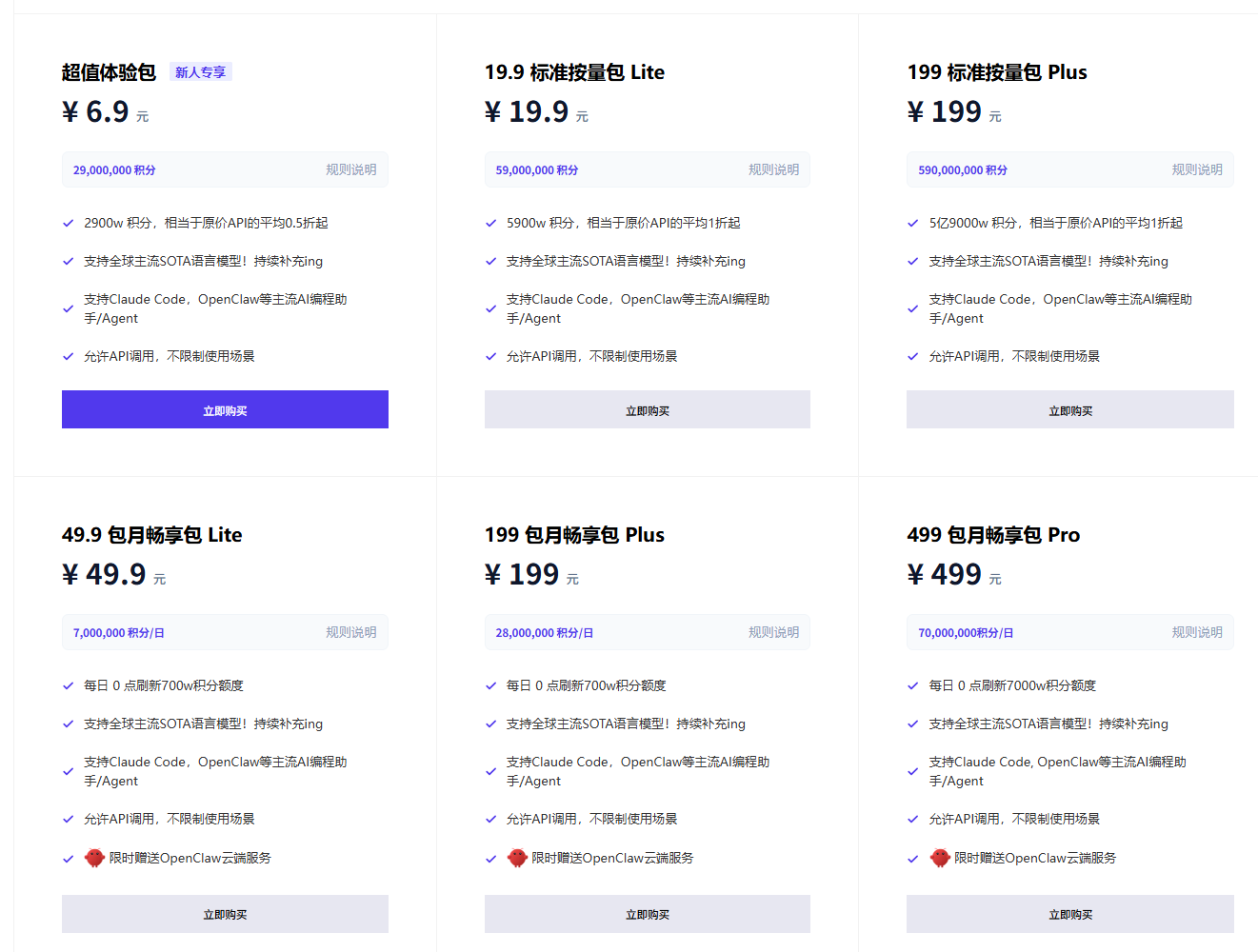Click the red gift icon in 499 包月畅享包 Pro
This screenshot has width=1258, height=952.
[x=939, y=857]
